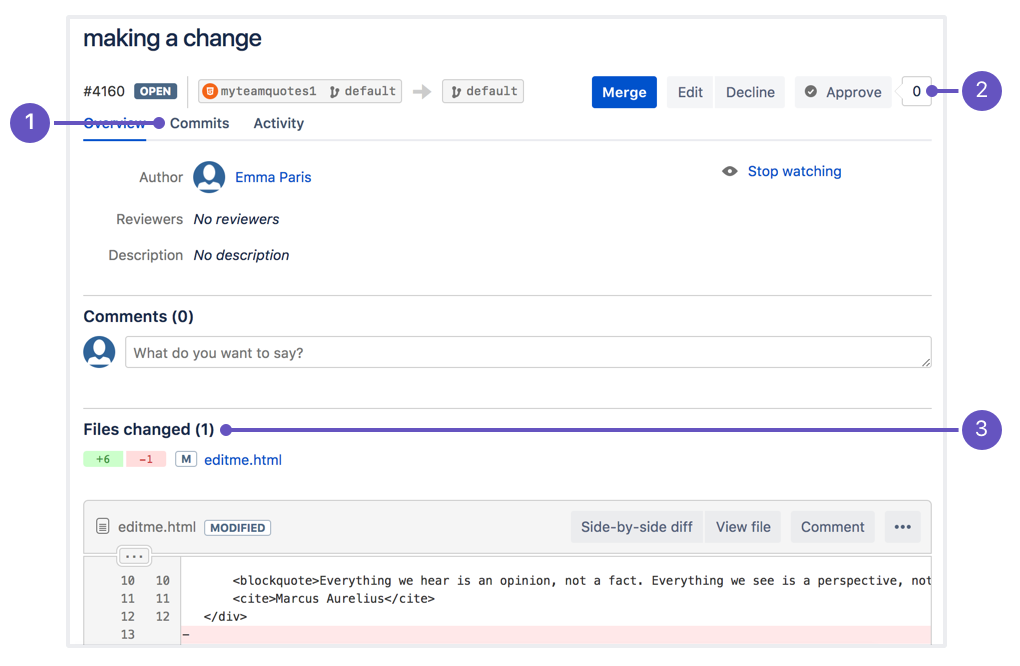Screen dimensions: 1020x666
Task: Click the branch icon on myteamquotes1
Action: 336,90
